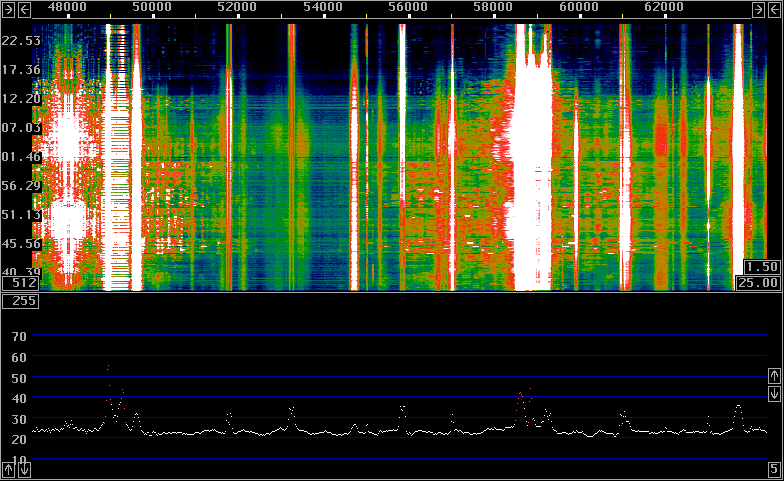Click the 48000 frequency label
Image resolution: width=784 pixels, height=481 pixels.
pos(67,7)
